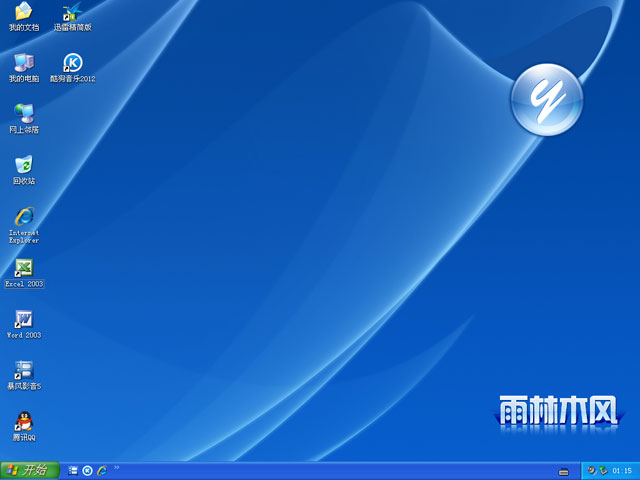
Task: Expand quick launch overflow chevron
Action: coord(117,467)
